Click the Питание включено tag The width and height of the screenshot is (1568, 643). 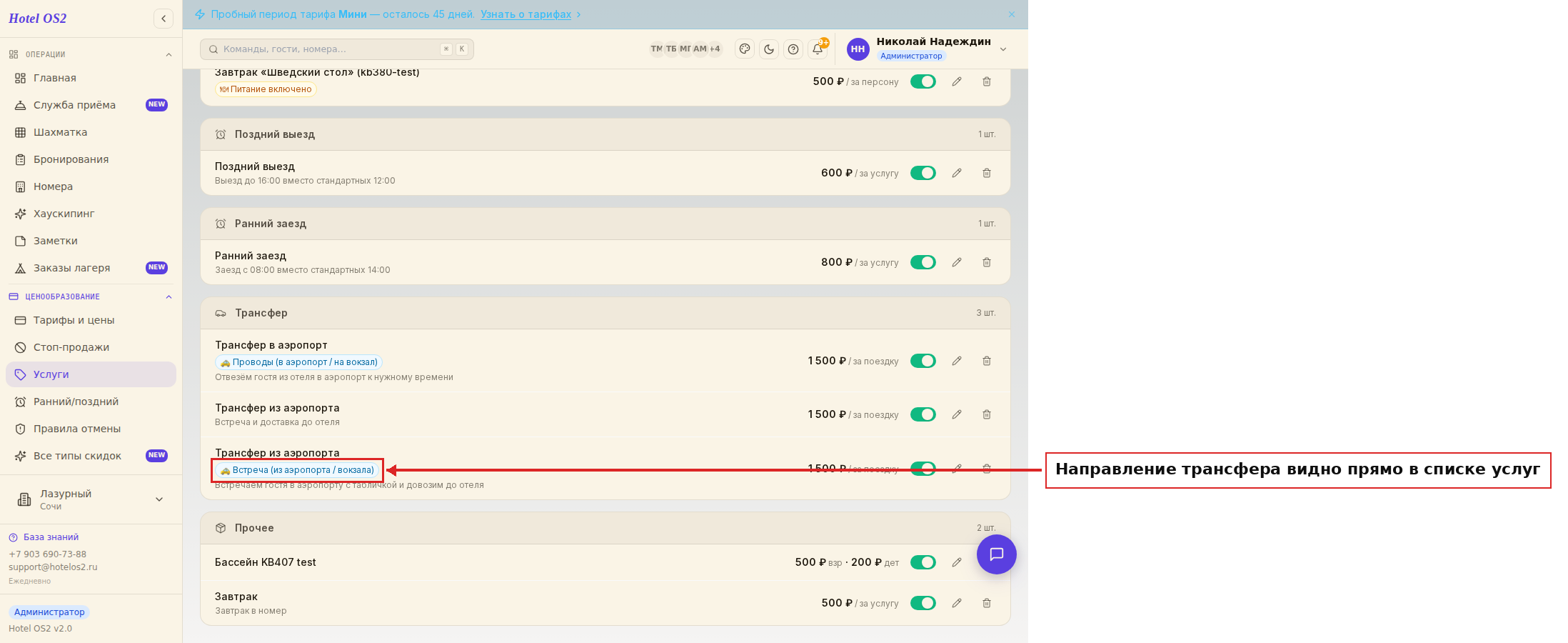(x=266, y=89)
